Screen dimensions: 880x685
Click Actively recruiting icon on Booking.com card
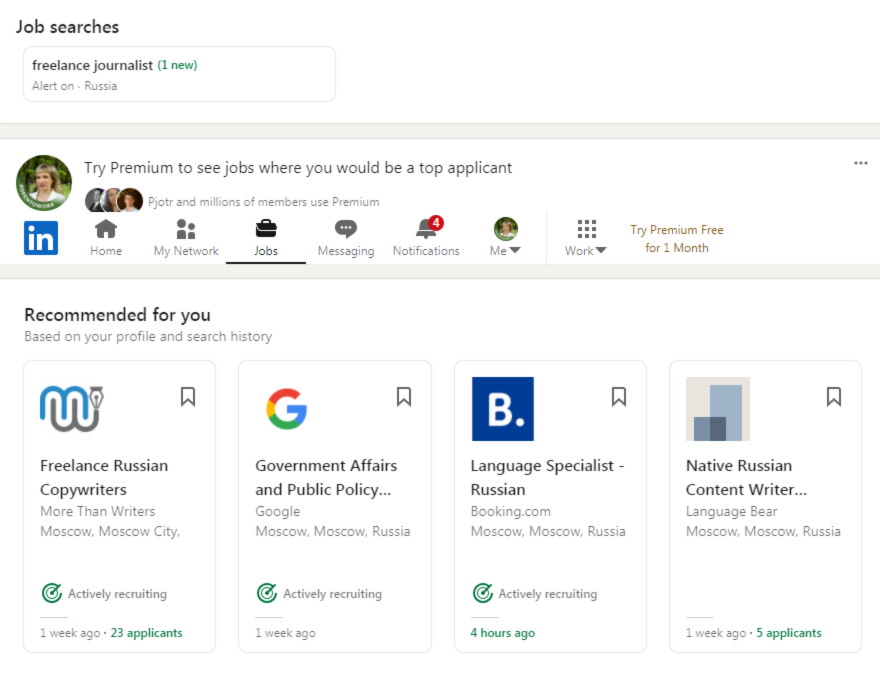[x=482, y=593]
